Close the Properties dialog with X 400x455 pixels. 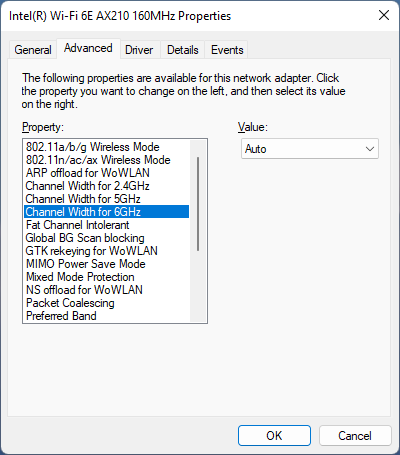[384, 15]
